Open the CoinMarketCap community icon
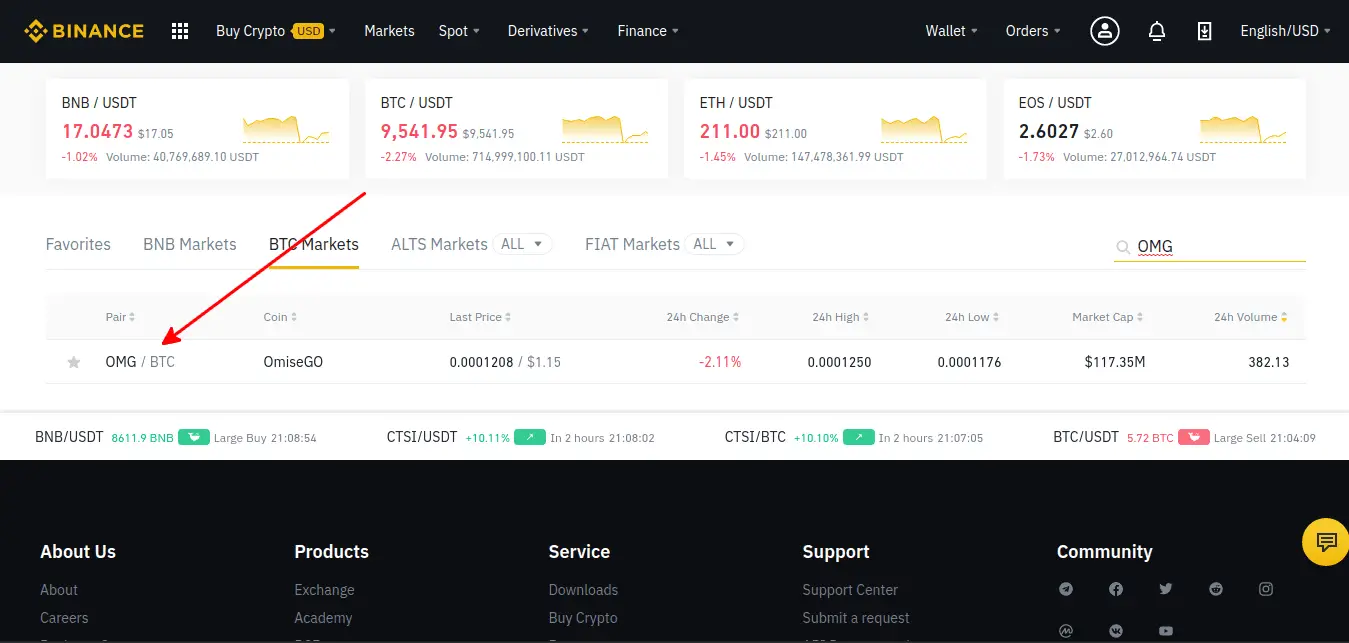1349x643 pixels. pos(1066,631)
